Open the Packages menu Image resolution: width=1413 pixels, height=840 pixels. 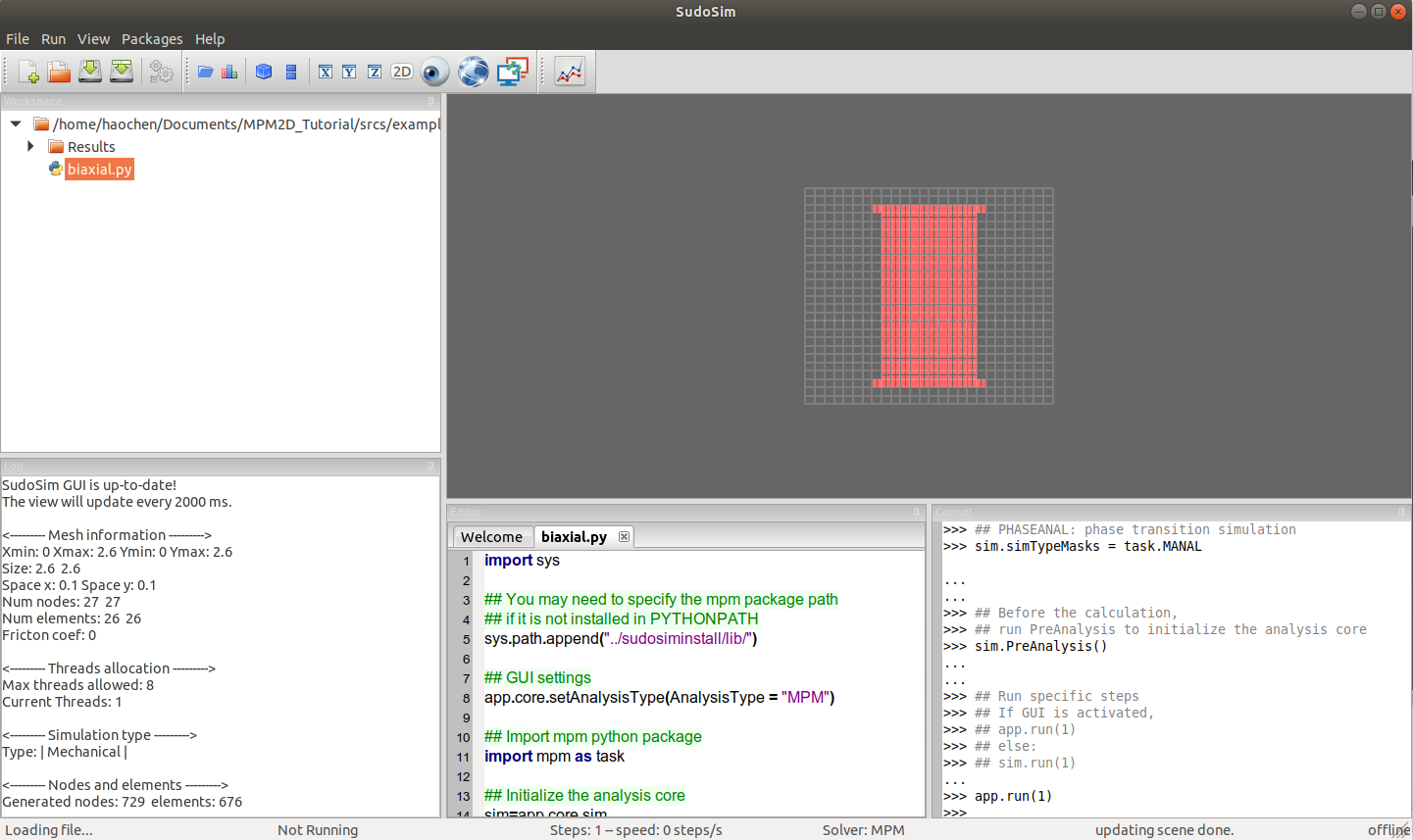point(152,39)
